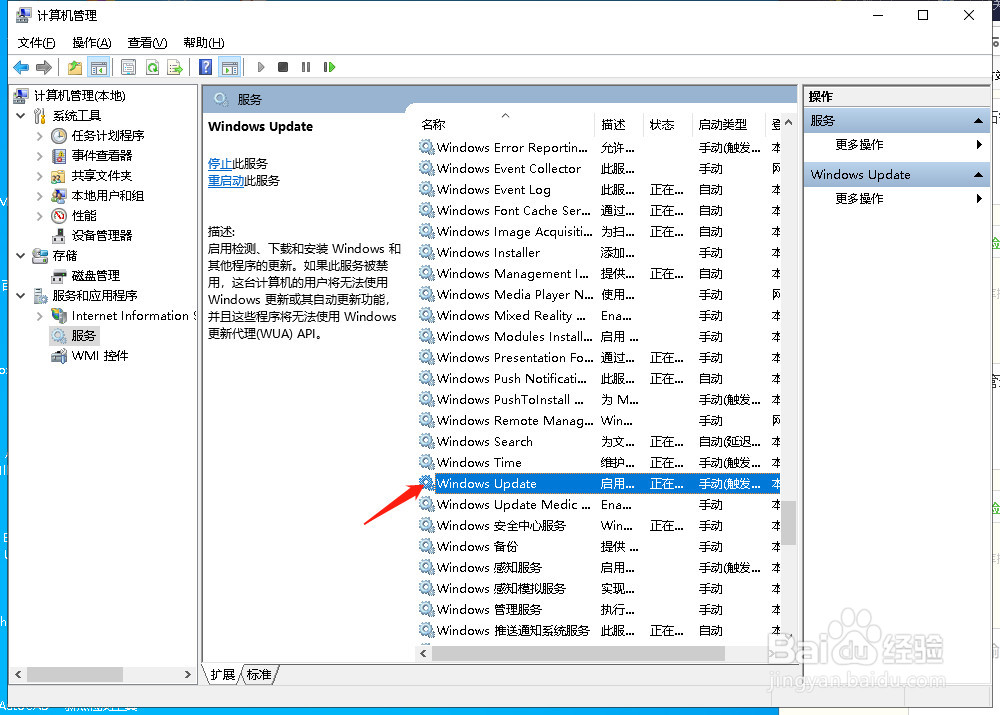Click the Export List toolbar icon
The height and width of the screenshot is (715, 1000).
(x=176, y=67)
